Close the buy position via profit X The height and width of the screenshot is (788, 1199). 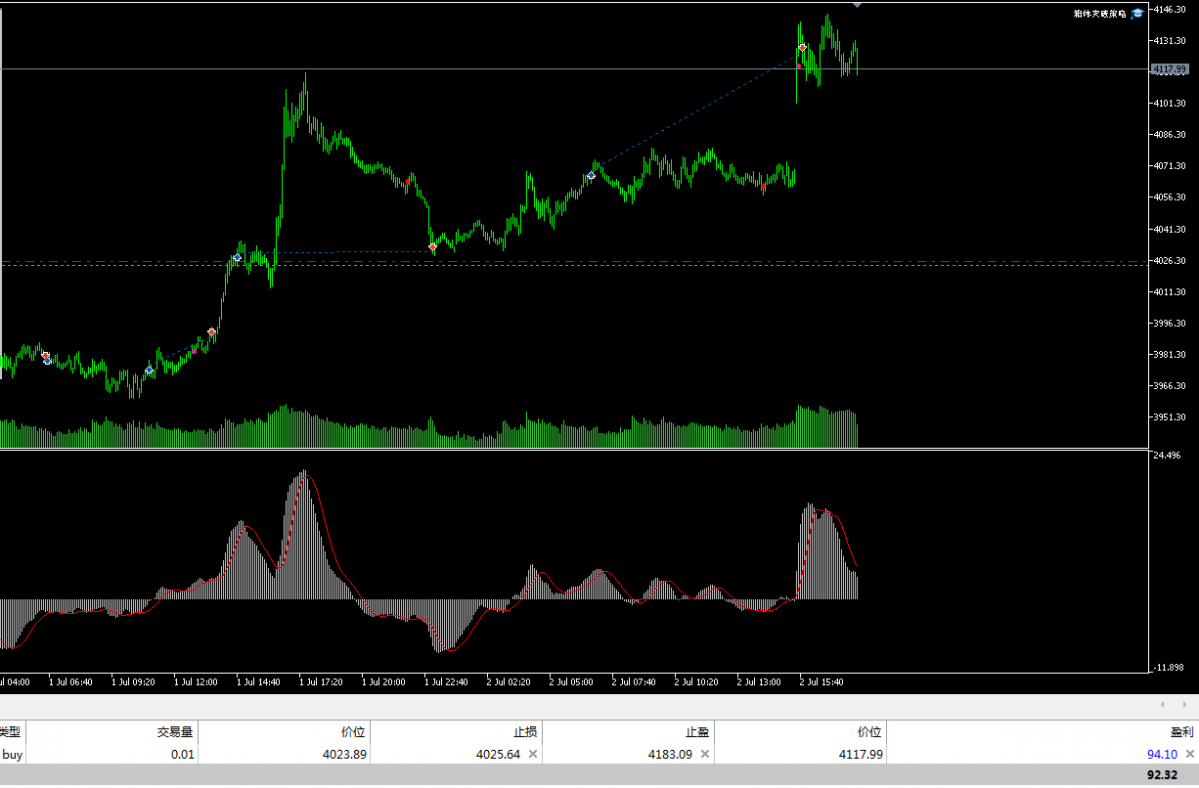(1190, 754)
